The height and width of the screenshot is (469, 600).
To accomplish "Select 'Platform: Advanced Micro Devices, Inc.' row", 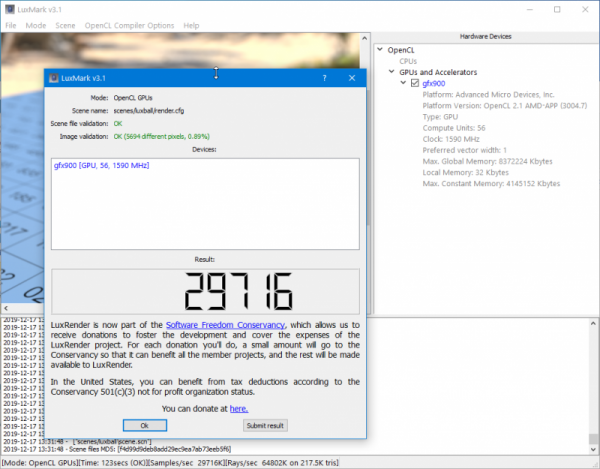I will click(488, 94).
